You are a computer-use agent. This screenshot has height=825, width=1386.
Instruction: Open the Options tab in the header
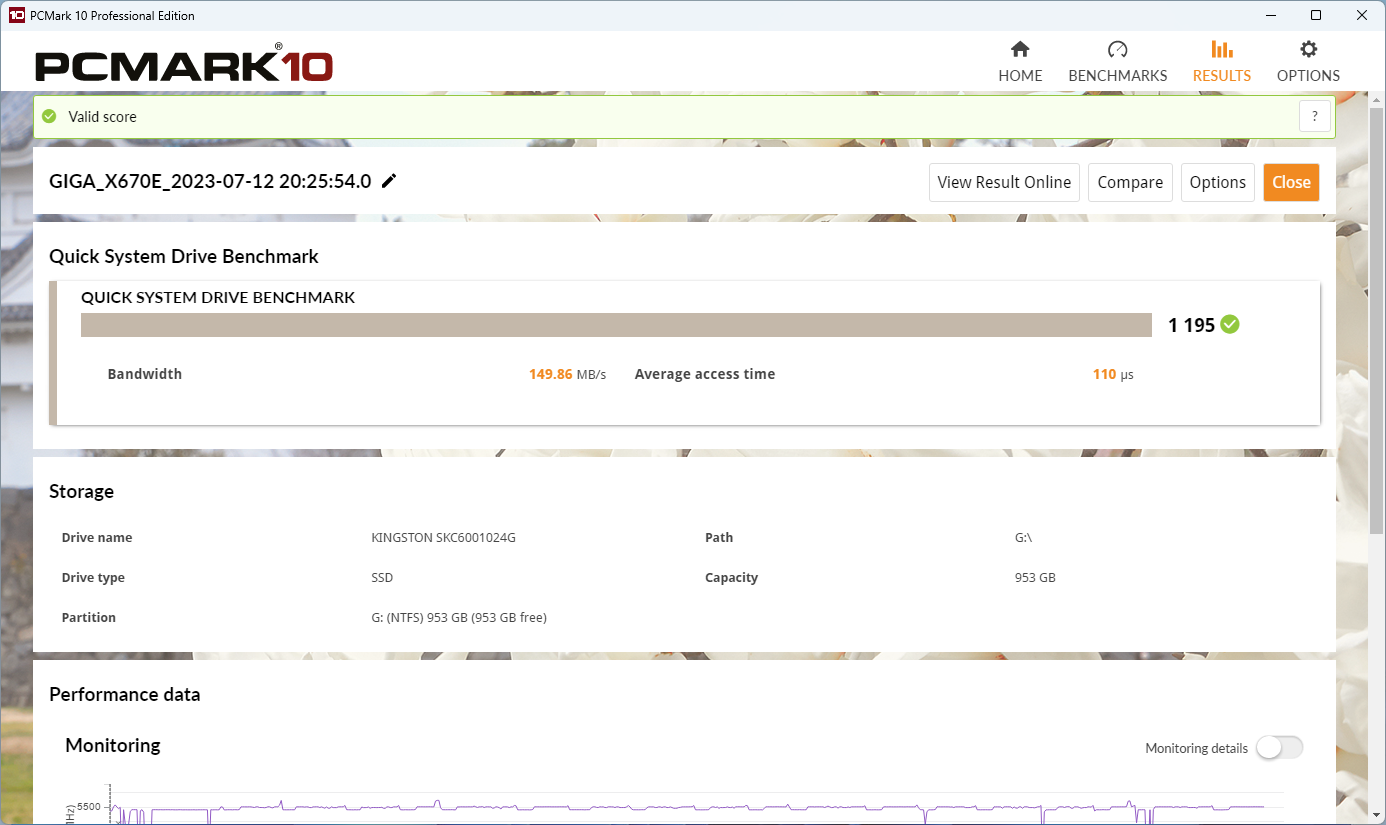pyautogui.click(x=1308, y=62)
